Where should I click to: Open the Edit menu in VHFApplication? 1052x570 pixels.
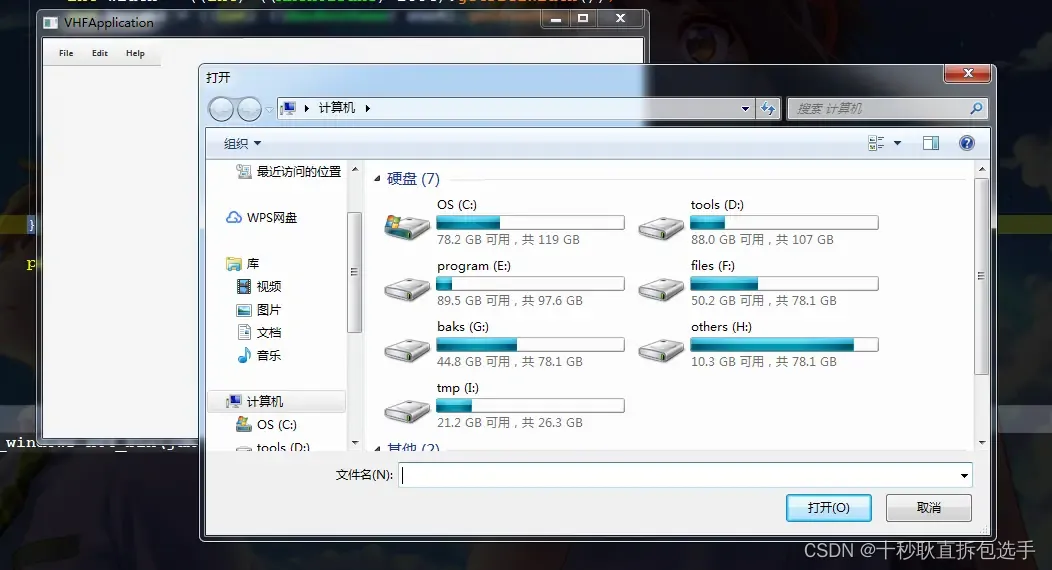100,53
